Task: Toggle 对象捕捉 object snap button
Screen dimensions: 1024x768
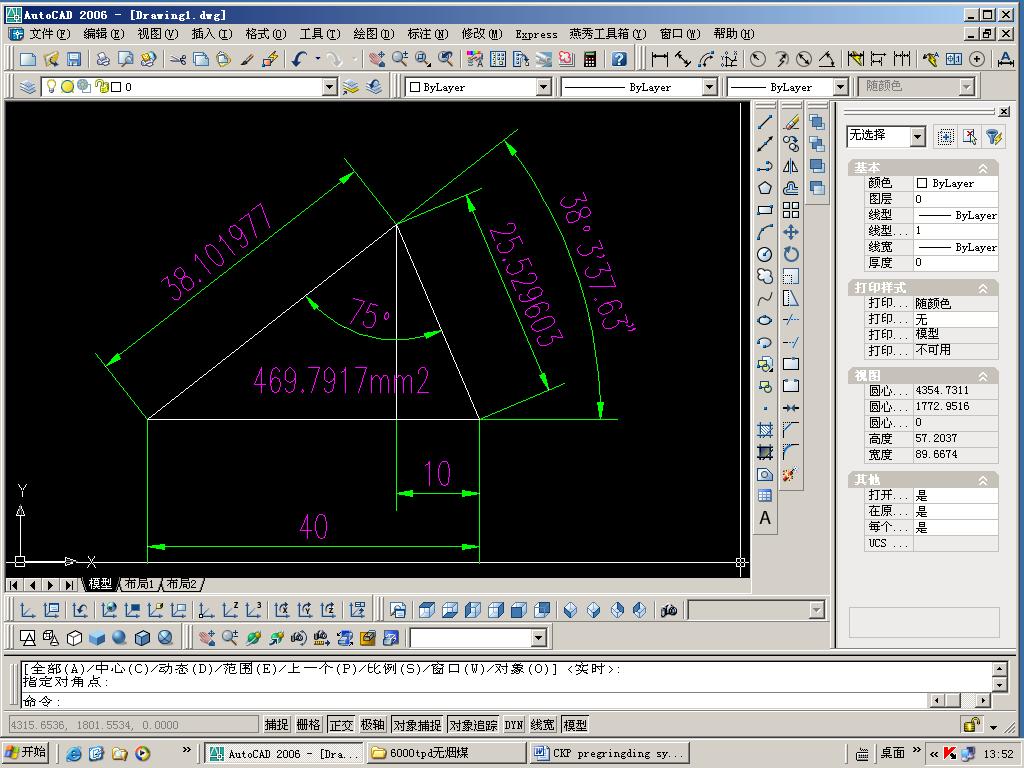Action: point(417,725)
